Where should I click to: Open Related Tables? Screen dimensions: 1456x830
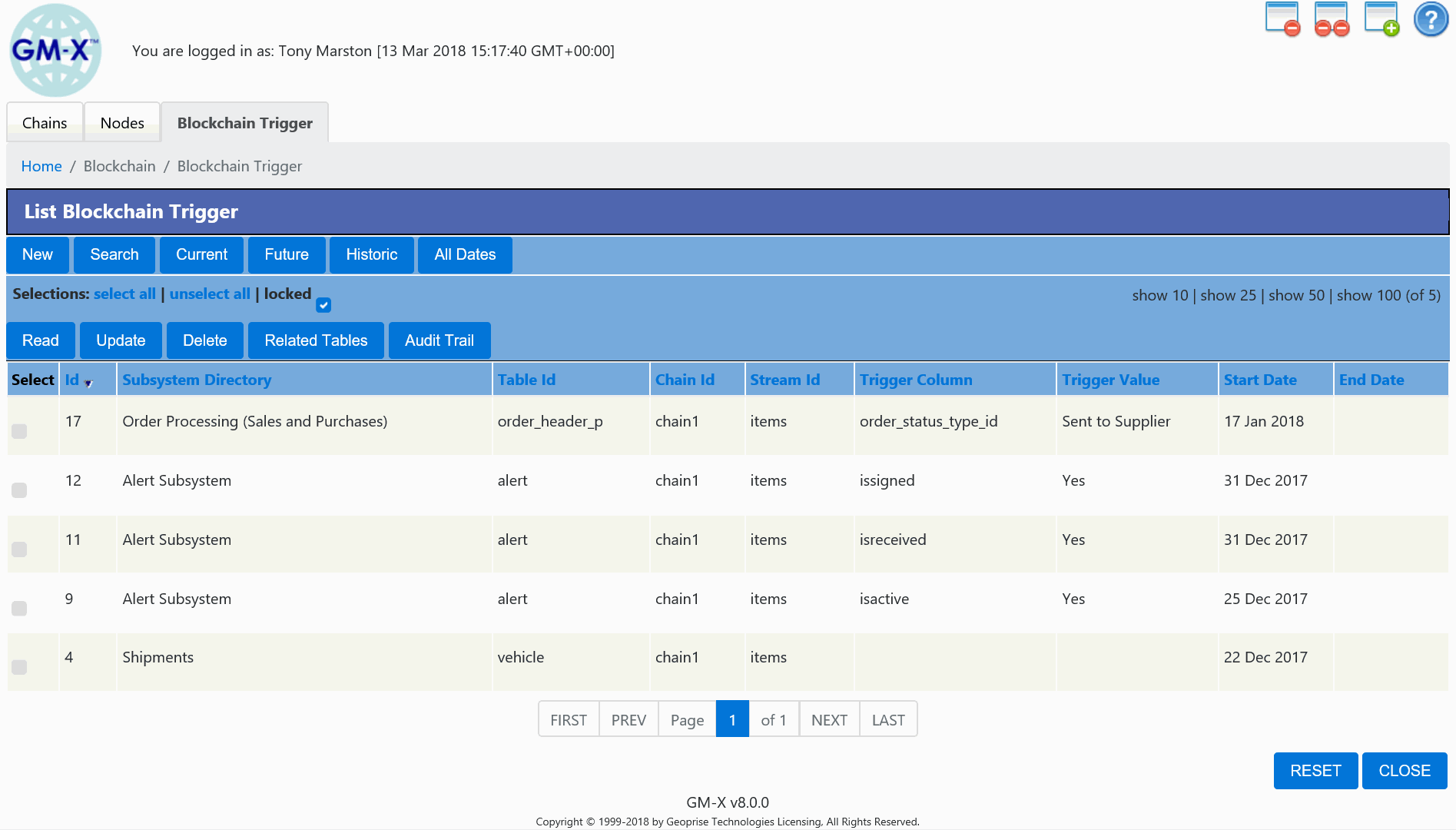[x=316, y=340]
